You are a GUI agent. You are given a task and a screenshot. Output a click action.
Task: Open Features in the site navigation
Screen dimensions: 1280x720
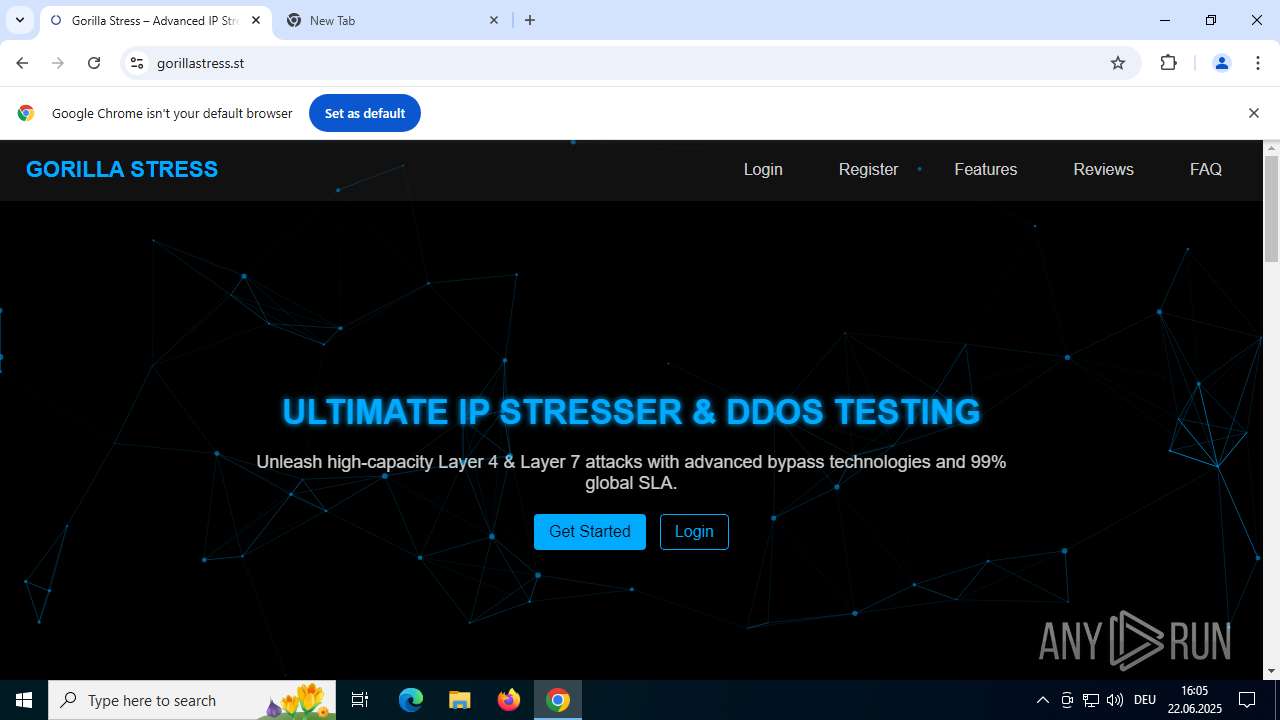(x=986, y=169)
